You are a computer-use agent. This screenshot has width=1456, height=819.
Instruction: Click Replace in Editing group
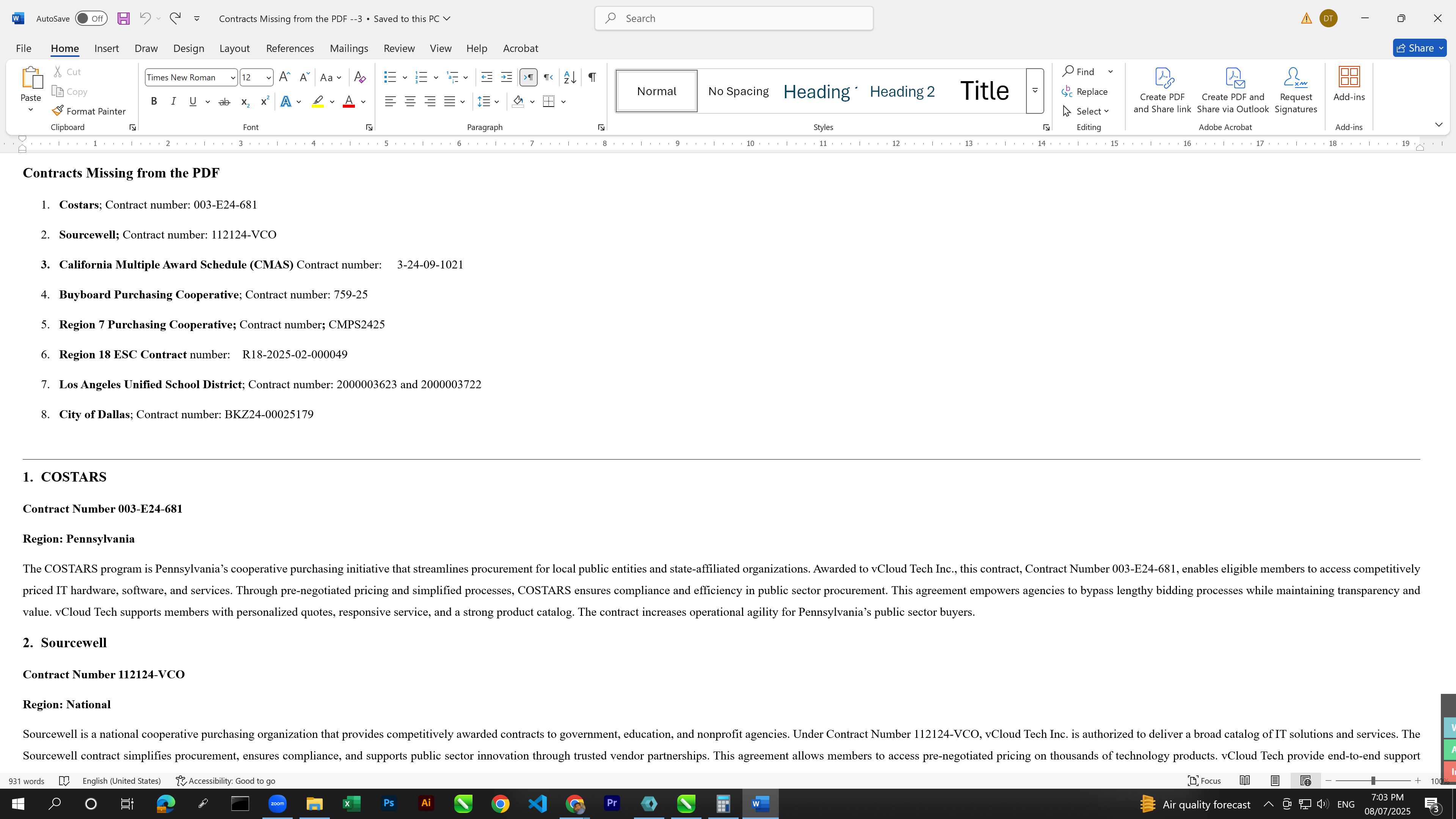[x=1085, y=91]
